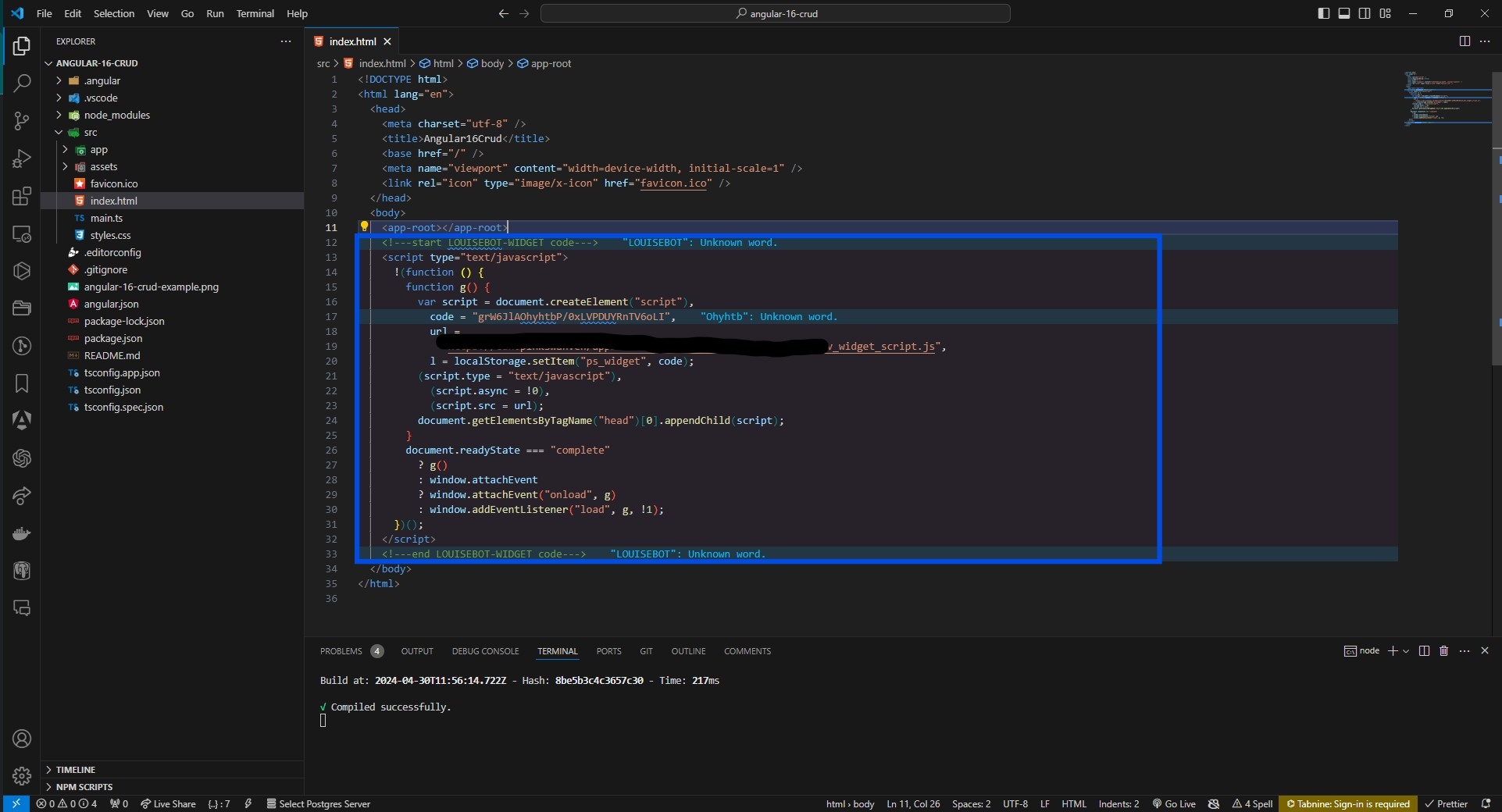Toggle primary side bar visibility
The width and height of the screenshot is (1502, 812).
[x=1323, y=13]
